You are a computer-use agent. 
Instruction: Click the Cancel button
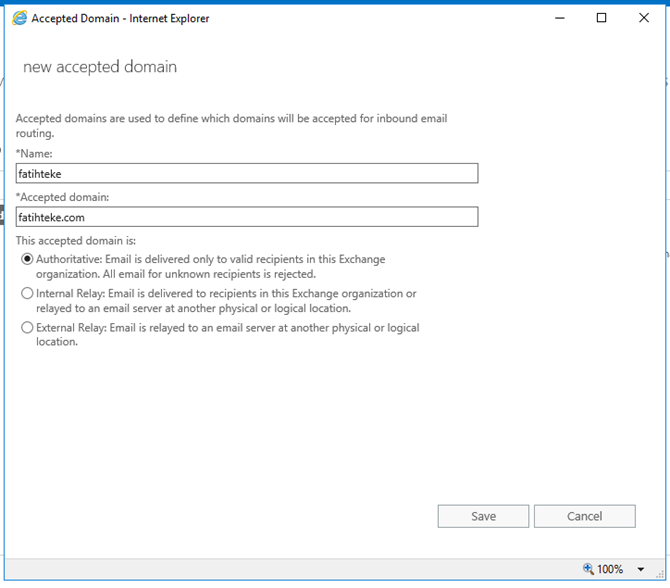point(584,516)
